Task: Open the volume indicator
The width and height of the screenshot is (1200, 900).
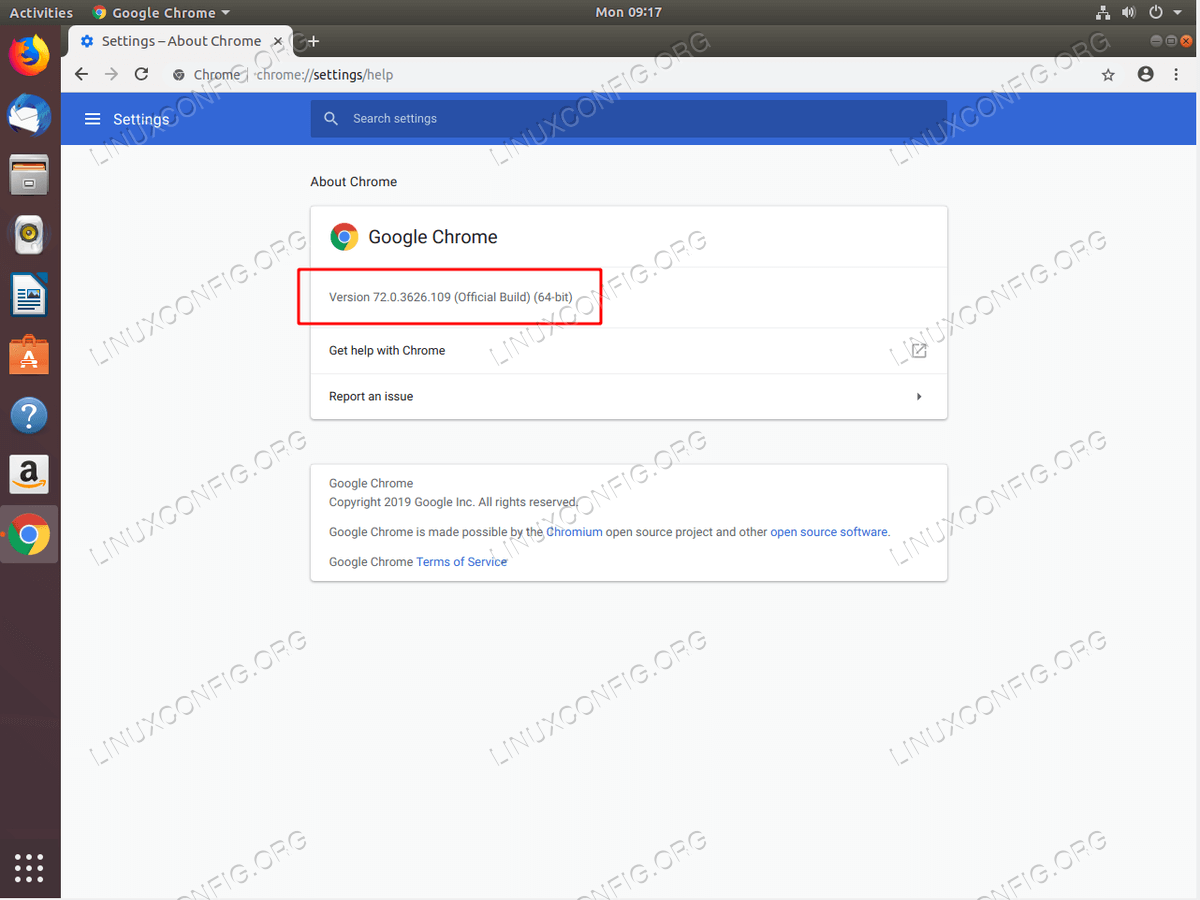Action: (1129, 12)
